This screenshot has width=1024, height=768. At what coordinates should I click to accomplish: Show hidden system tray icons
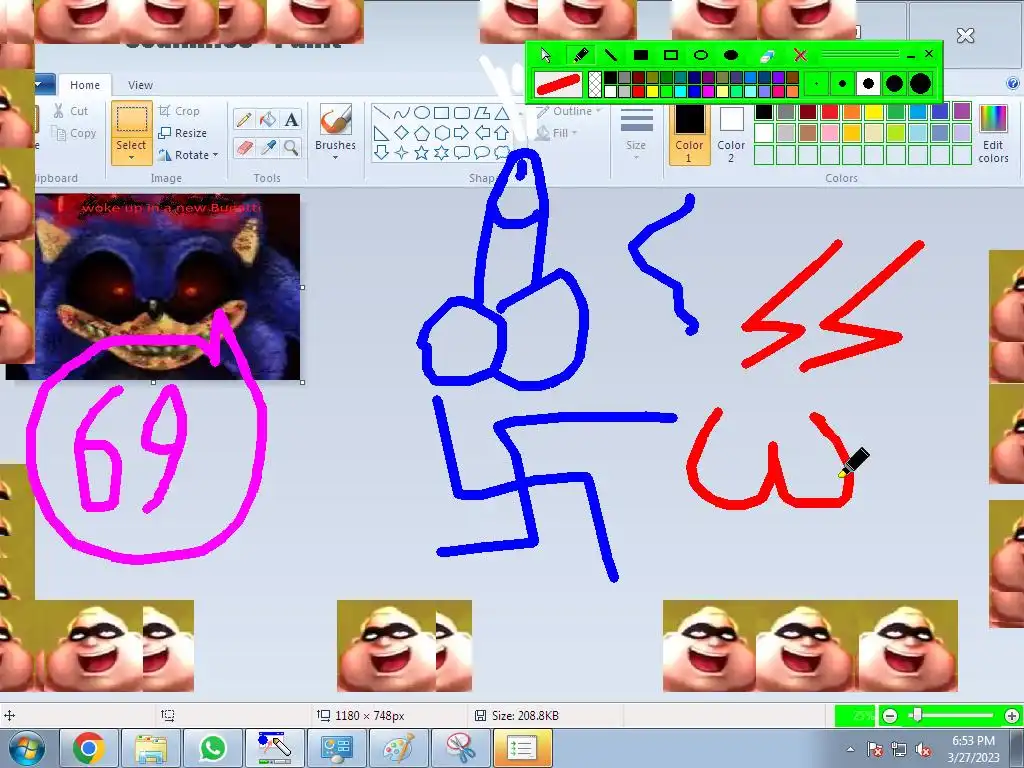pos(850,749)
